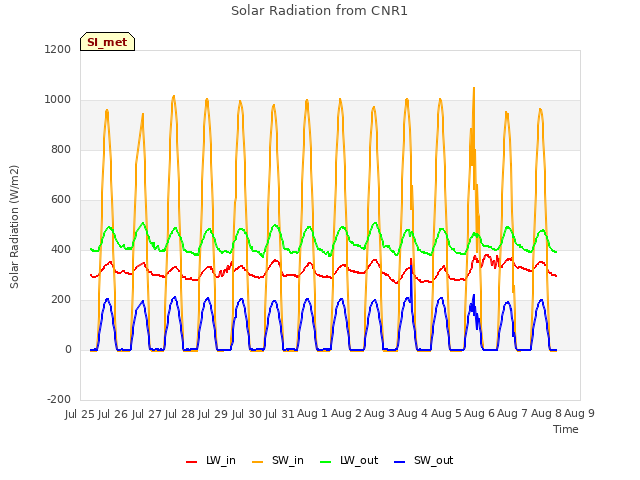This screenshot has width=640, height=480.
Task: Click the Jul 26 x-axis date label
Action: click(x=113, y=414)
